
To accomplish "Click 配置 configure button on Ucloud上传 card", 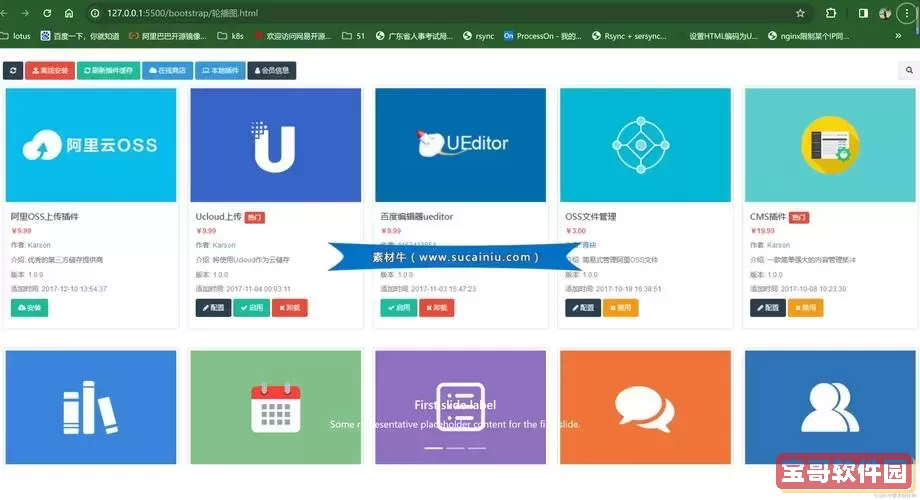I will click(213, 308).
